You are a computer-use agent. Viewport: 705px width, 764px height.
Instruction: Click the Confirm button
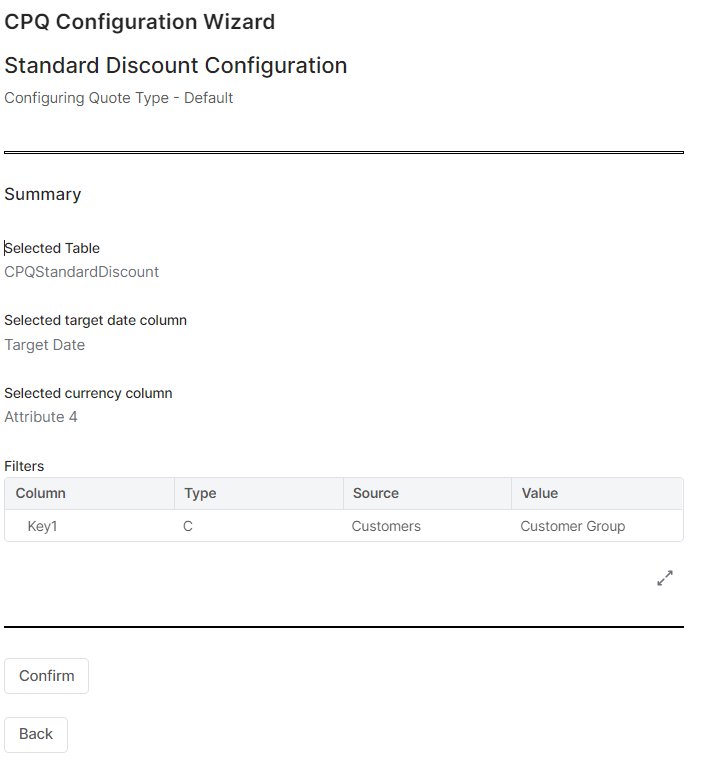pos(46,676)
